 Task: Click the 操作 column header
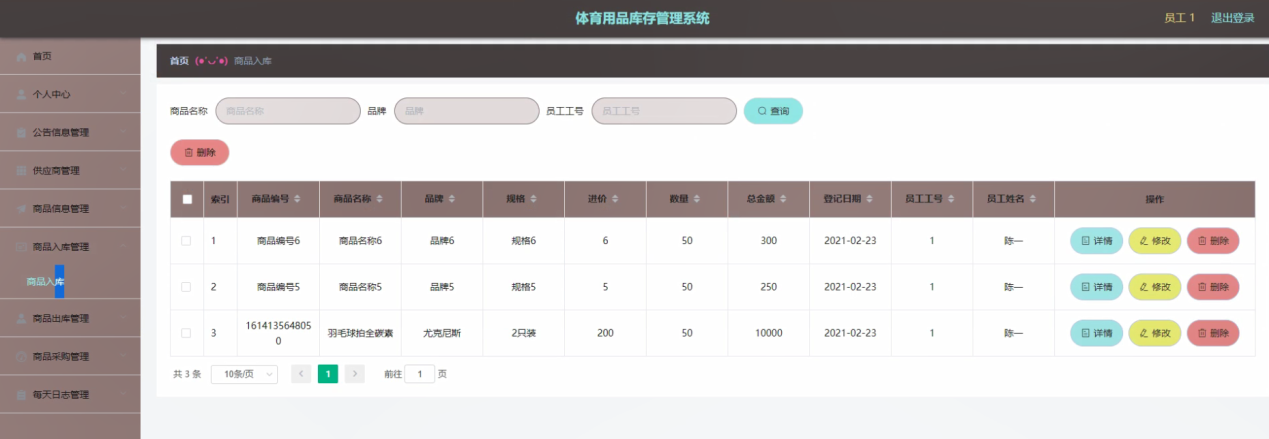click(1154, 199)
